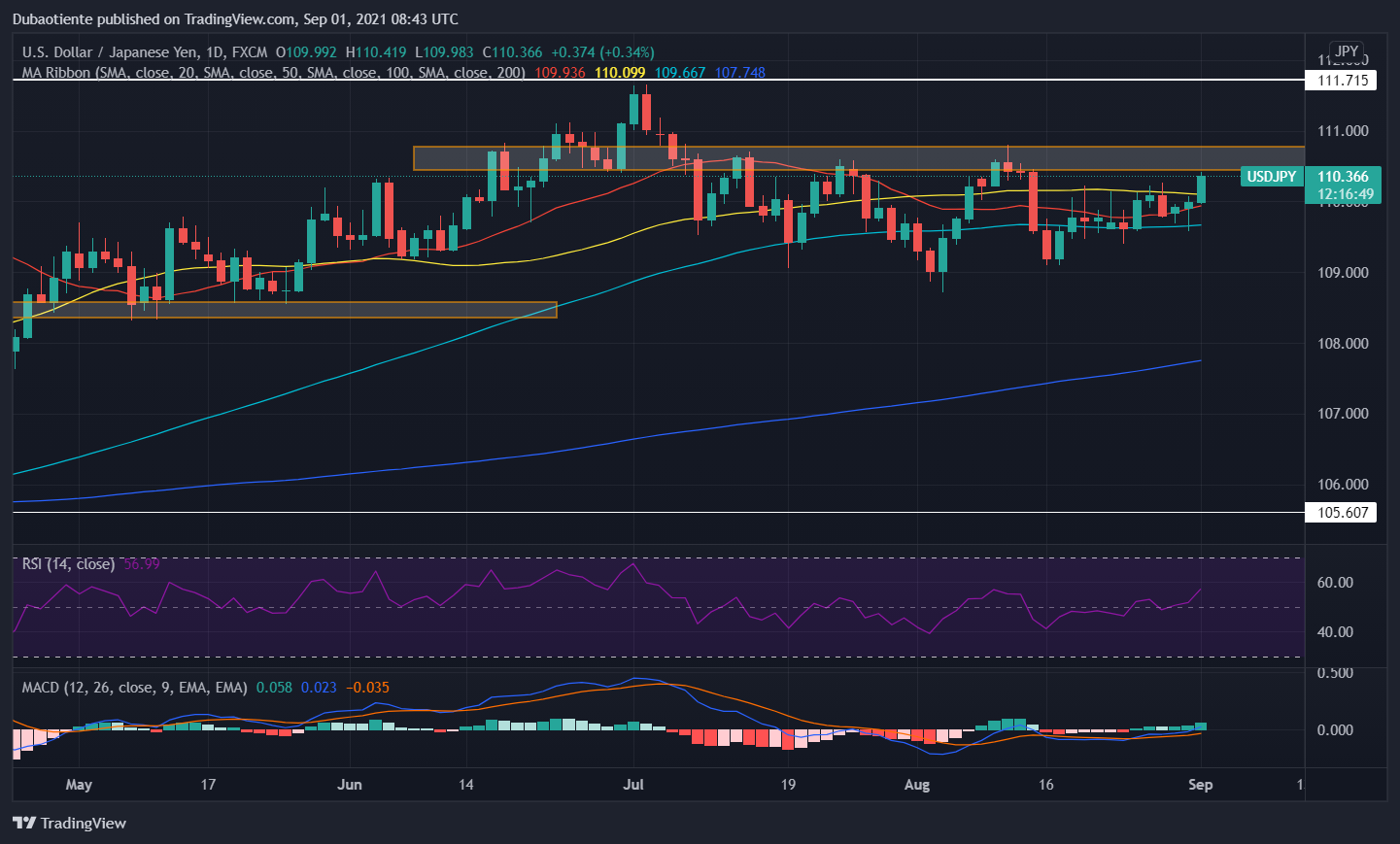Select the open price O109.992
The width and height of the screenshot is (1400, 844).
[x=306, y=52]
